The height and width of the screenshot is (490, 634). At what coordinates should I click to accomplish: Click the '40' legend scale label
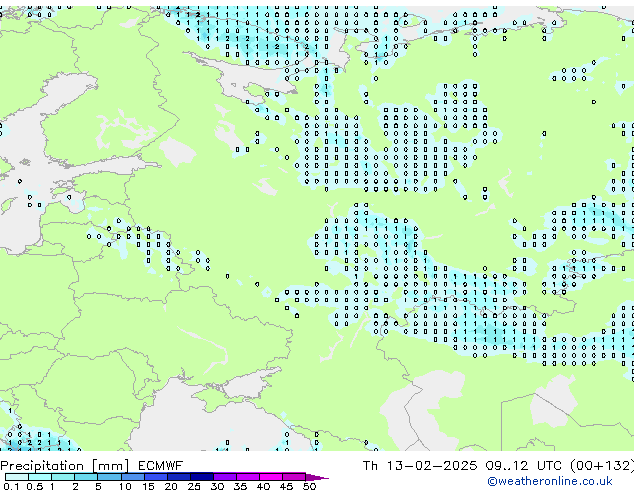click(x=263, y=486)
